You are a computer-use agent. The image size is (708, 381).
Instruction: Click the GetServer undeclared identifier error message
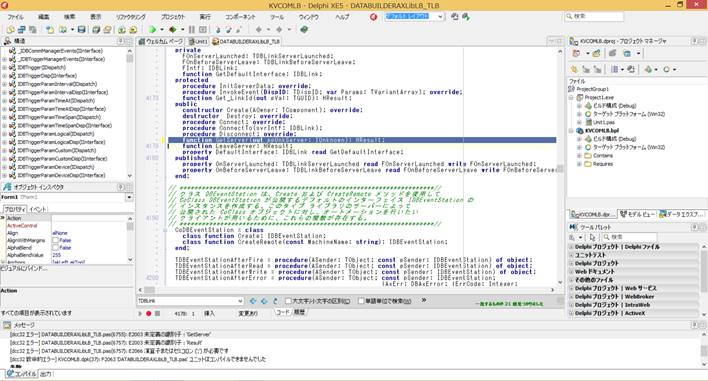coord(110,335)
